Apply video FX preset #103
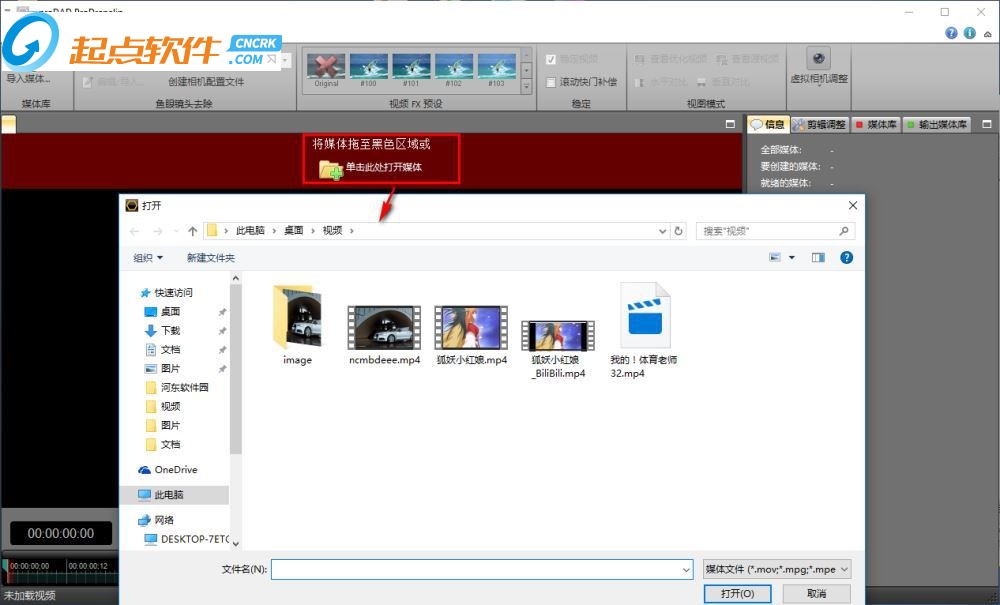Screen dimensions: 1000x605 point(497,70)
